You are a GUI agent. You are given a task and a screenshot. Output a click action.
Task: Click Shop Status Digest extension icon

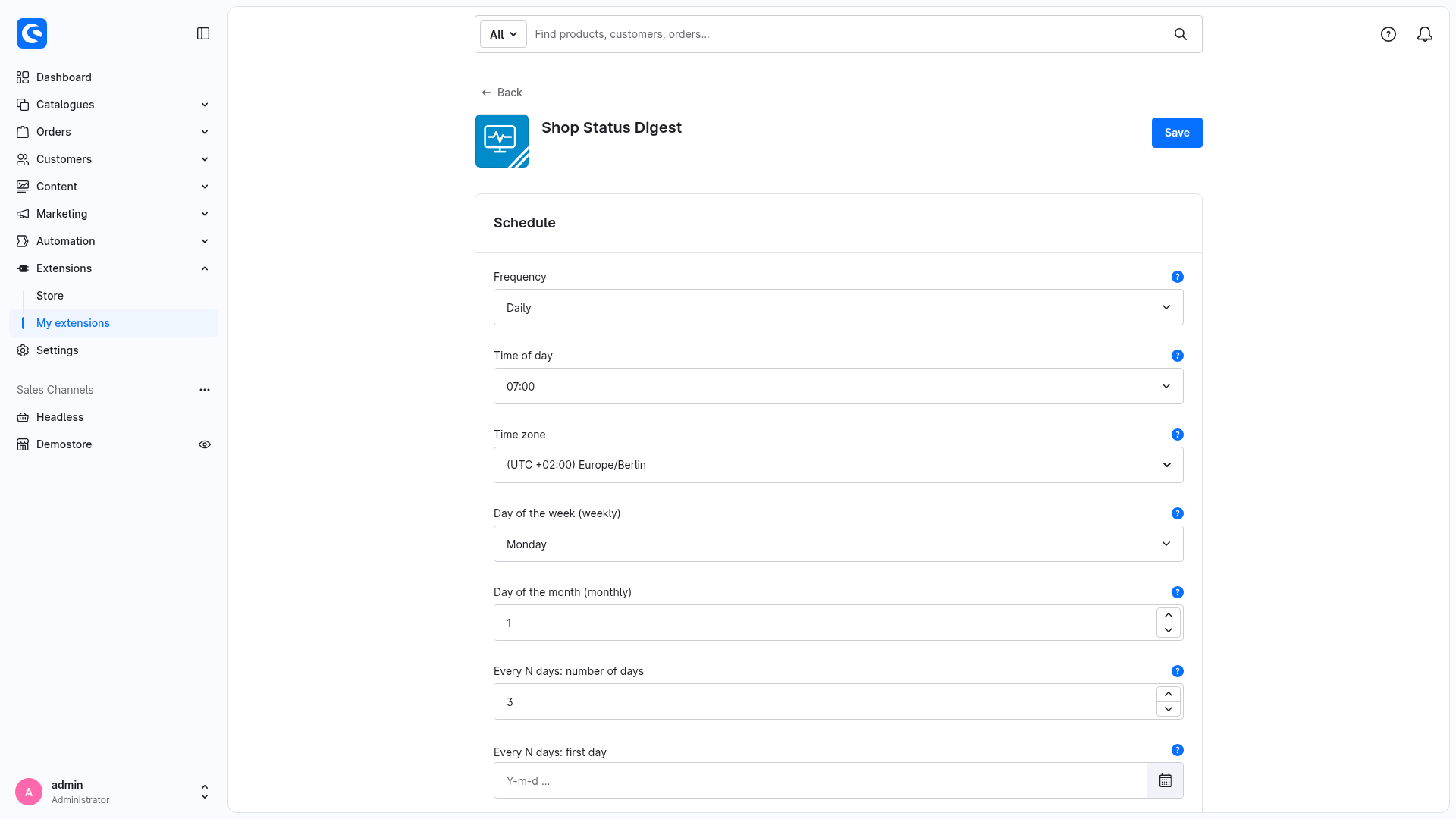point(502,141)
